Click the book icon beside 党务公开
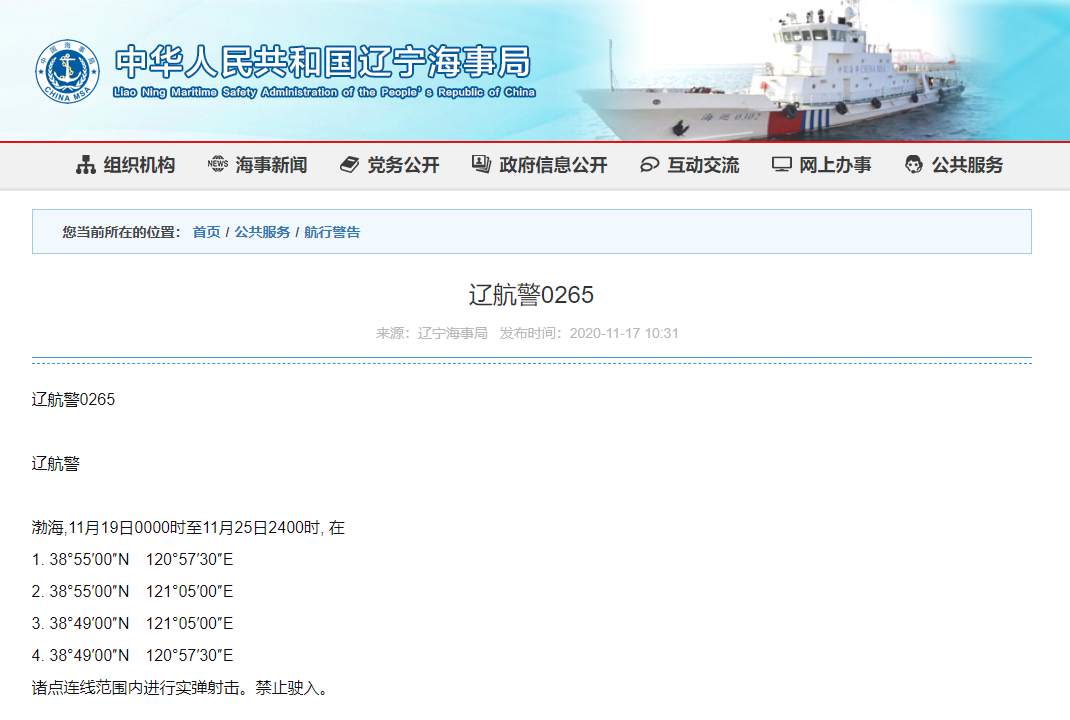This screenshot has width=1070, height=720. (x=349, y=165)
